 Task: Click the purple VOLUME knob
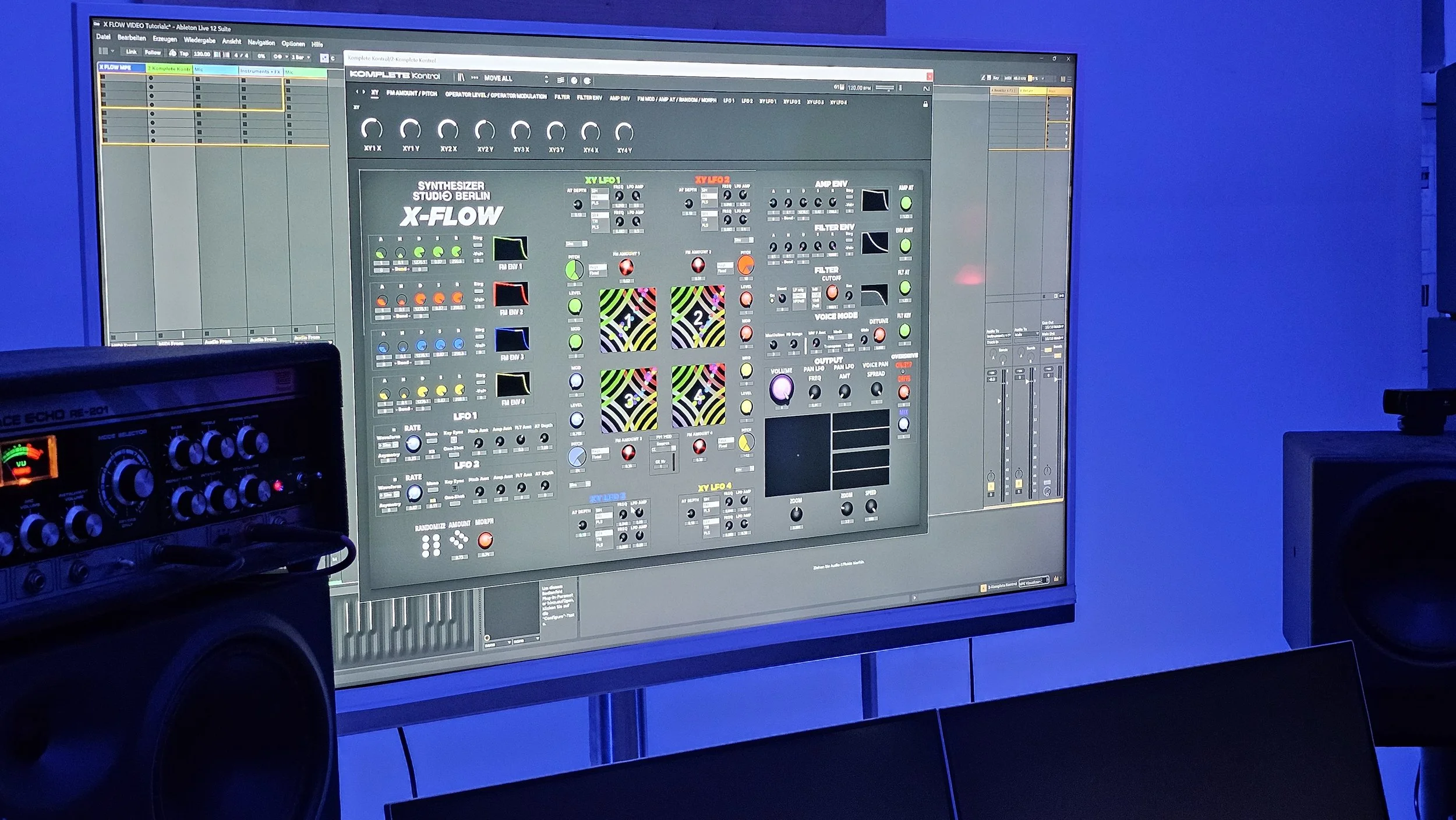pyautogui.click(x=781, y=388)
